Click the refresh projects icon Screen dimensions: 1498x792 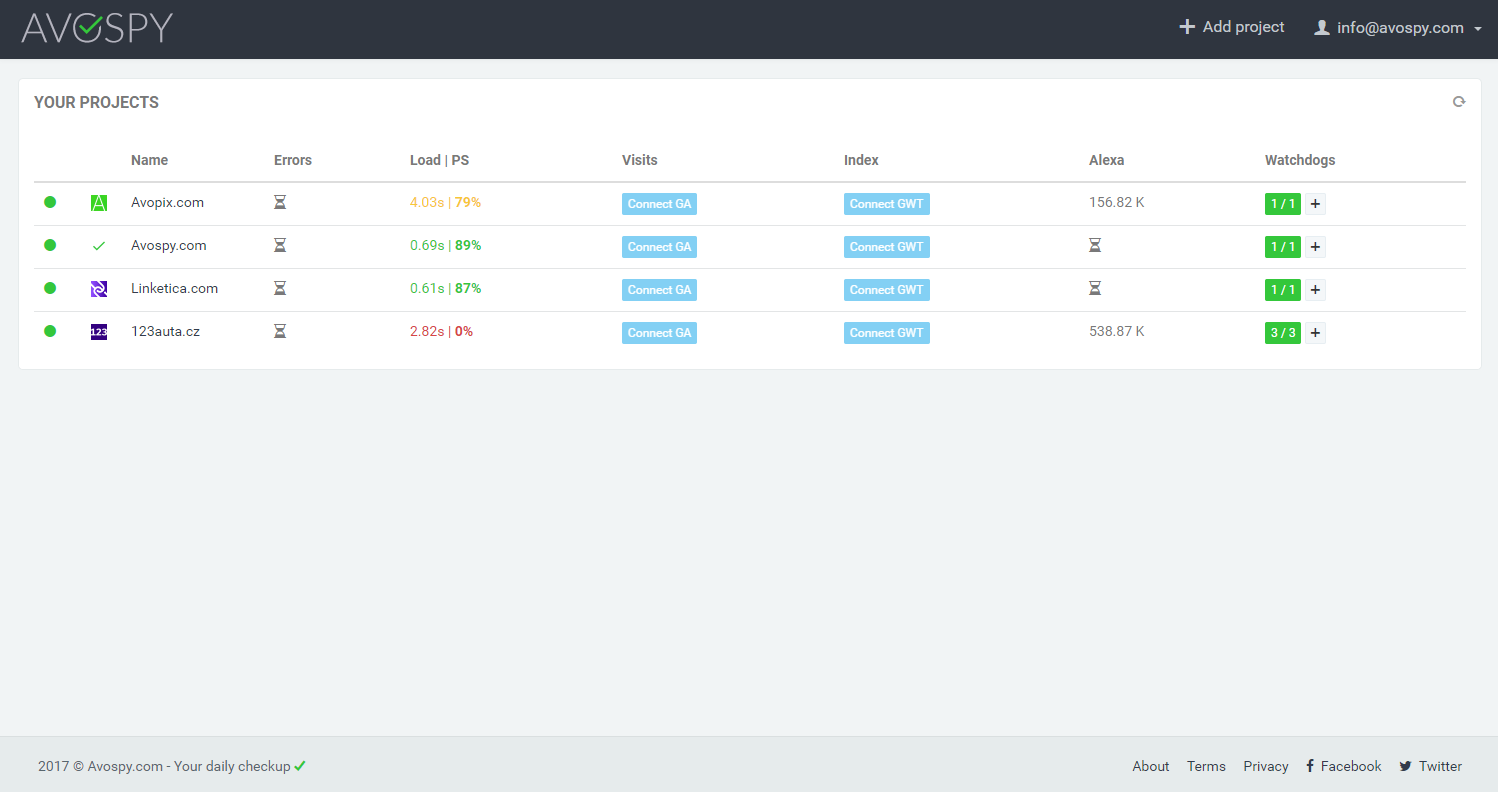(1459, 102)
